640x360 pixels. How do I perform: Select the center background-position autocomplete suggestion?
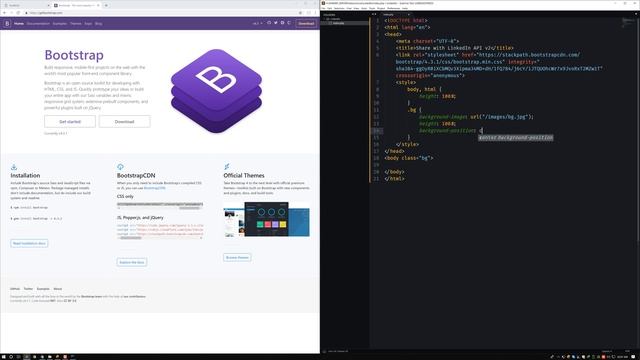pos(516,138)
